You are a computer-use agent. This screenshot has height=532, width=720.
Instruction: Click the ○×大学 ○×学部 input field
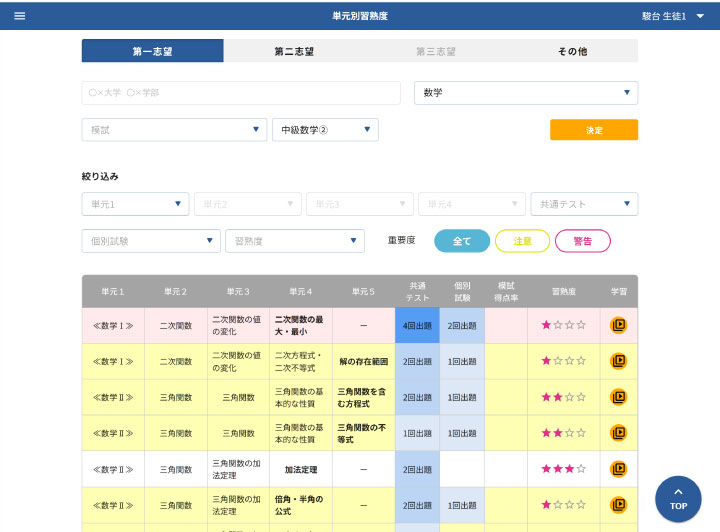click(241, 93)
